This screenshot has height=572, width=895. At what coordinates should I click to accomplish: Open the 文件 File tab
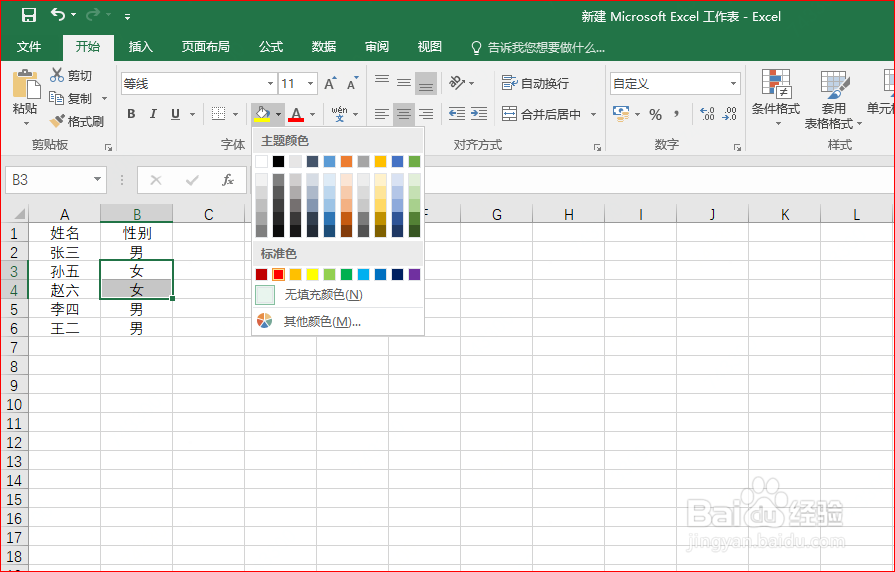[x=29, y=46]
